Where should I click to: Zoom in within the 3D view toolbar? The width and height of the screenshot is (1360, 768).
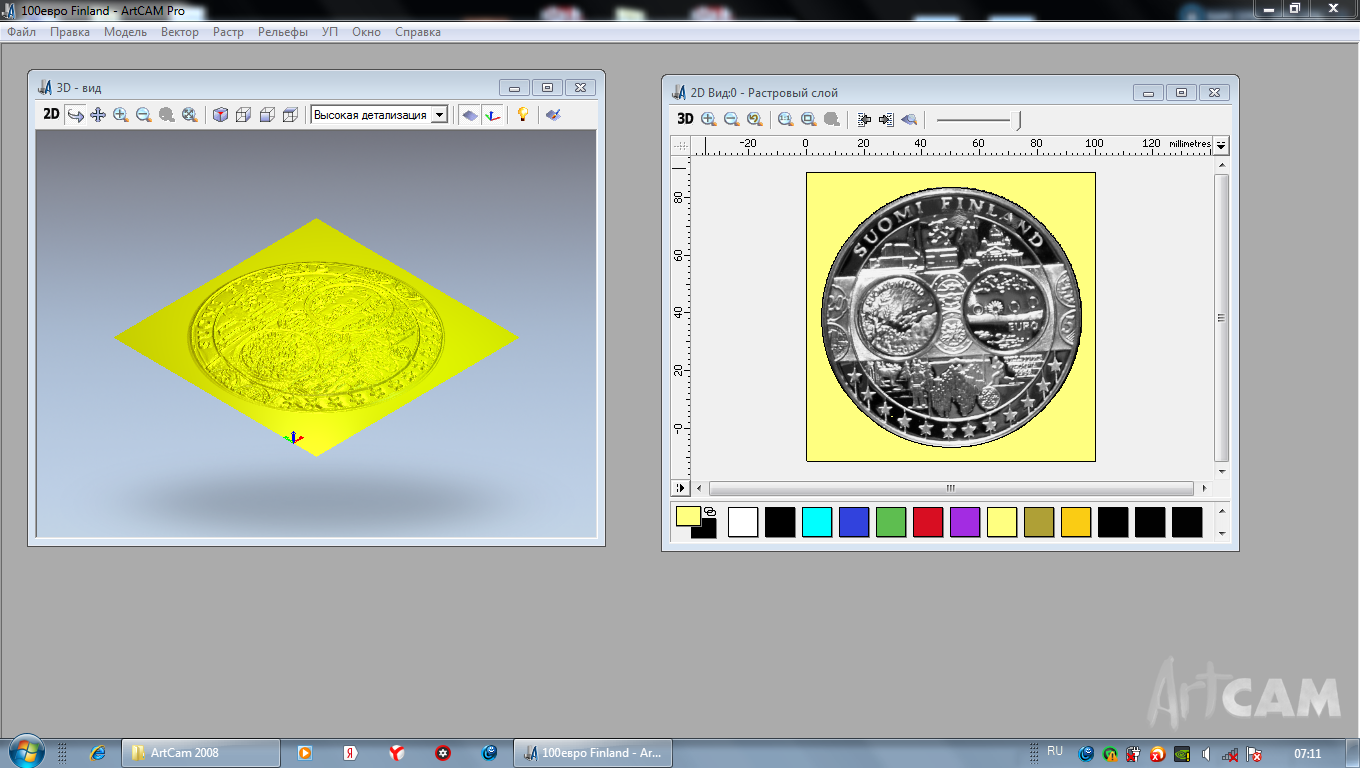(121, 115)
